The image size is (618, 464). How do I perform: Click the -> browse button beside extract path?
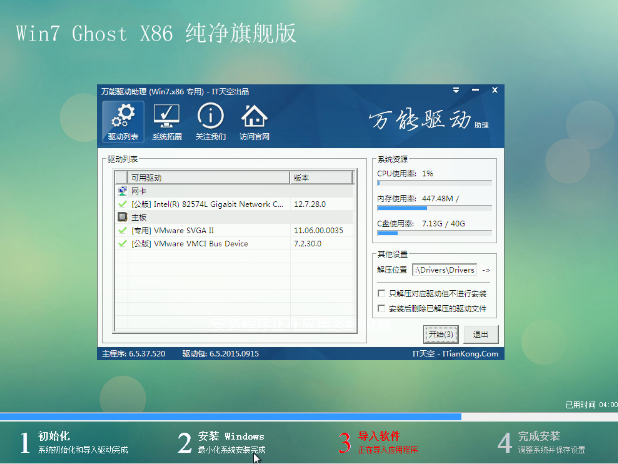[x=486, y=270]
